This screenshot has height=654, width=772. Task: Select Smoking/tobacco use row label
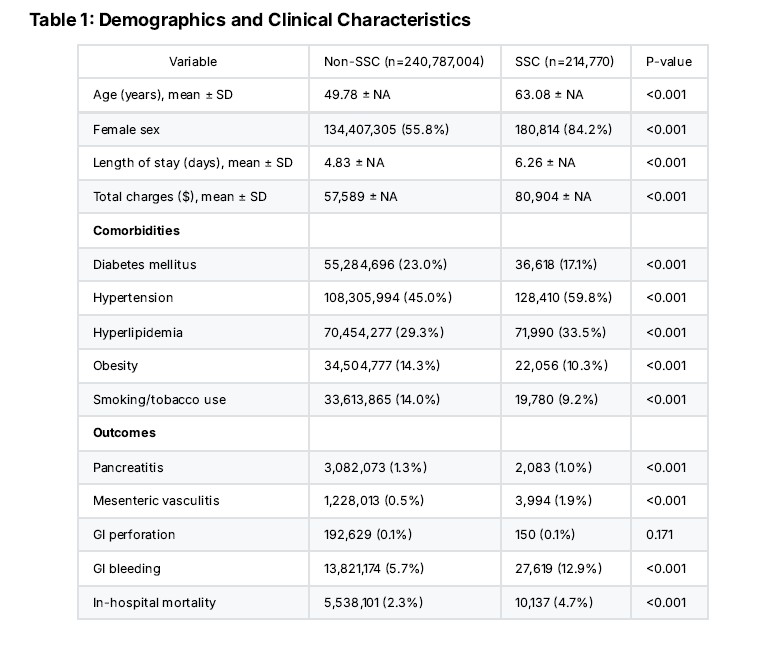(160, 399)
